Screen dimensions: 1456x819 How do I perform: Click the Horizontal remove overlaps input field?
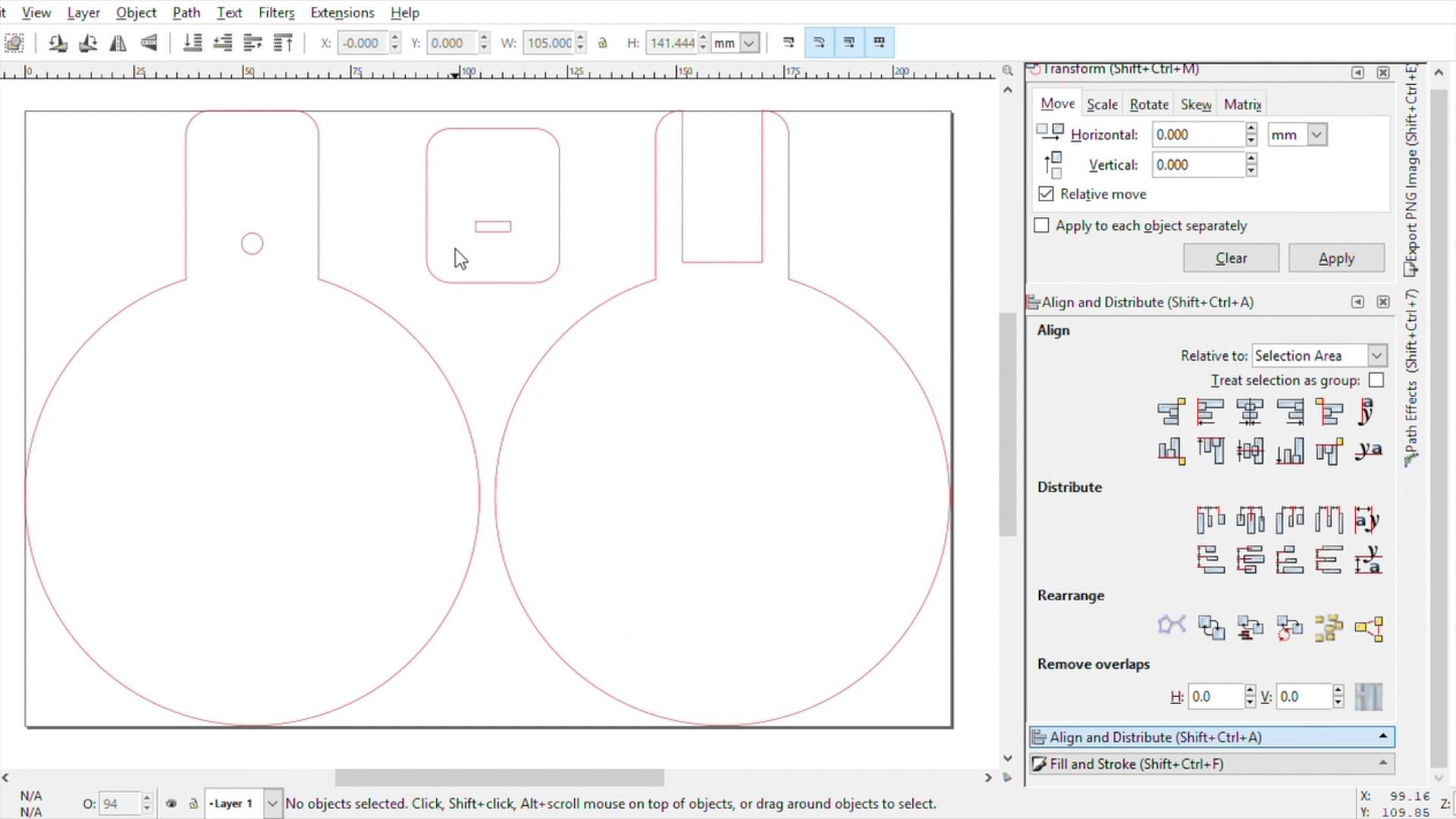(1215, 697)
